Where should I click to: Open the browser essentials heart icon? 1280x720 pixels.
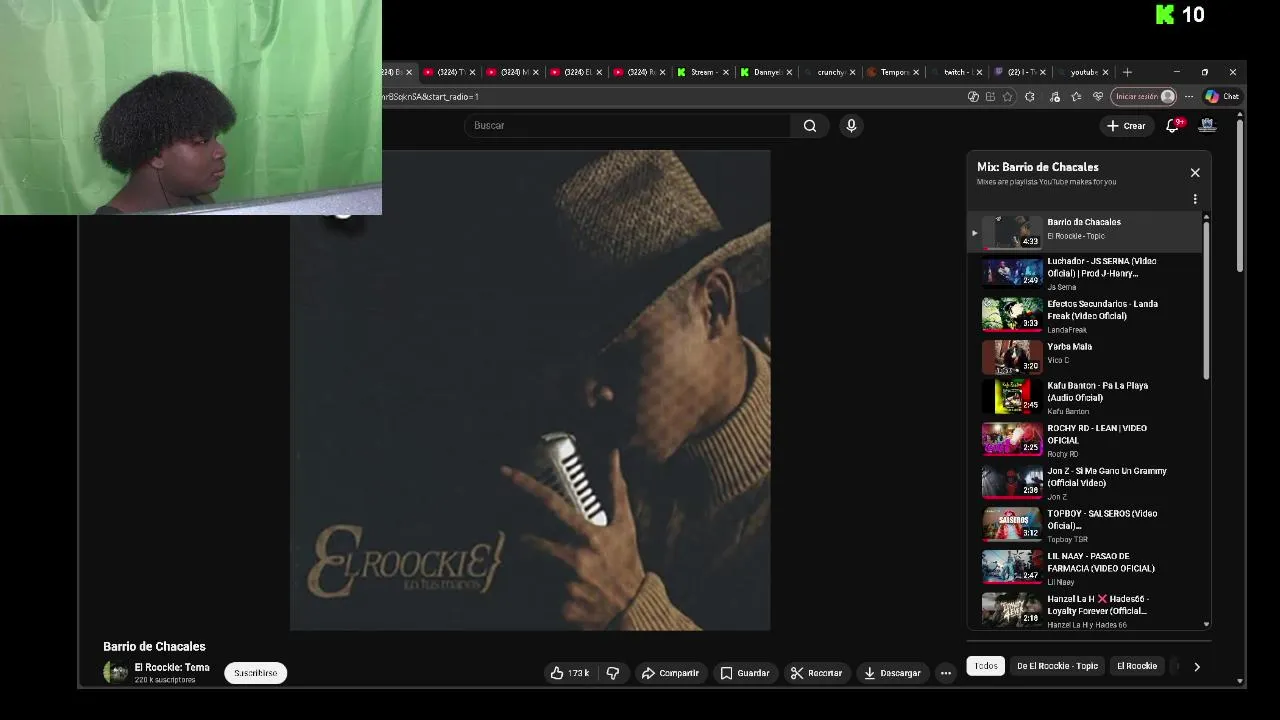click(1098, 97)
